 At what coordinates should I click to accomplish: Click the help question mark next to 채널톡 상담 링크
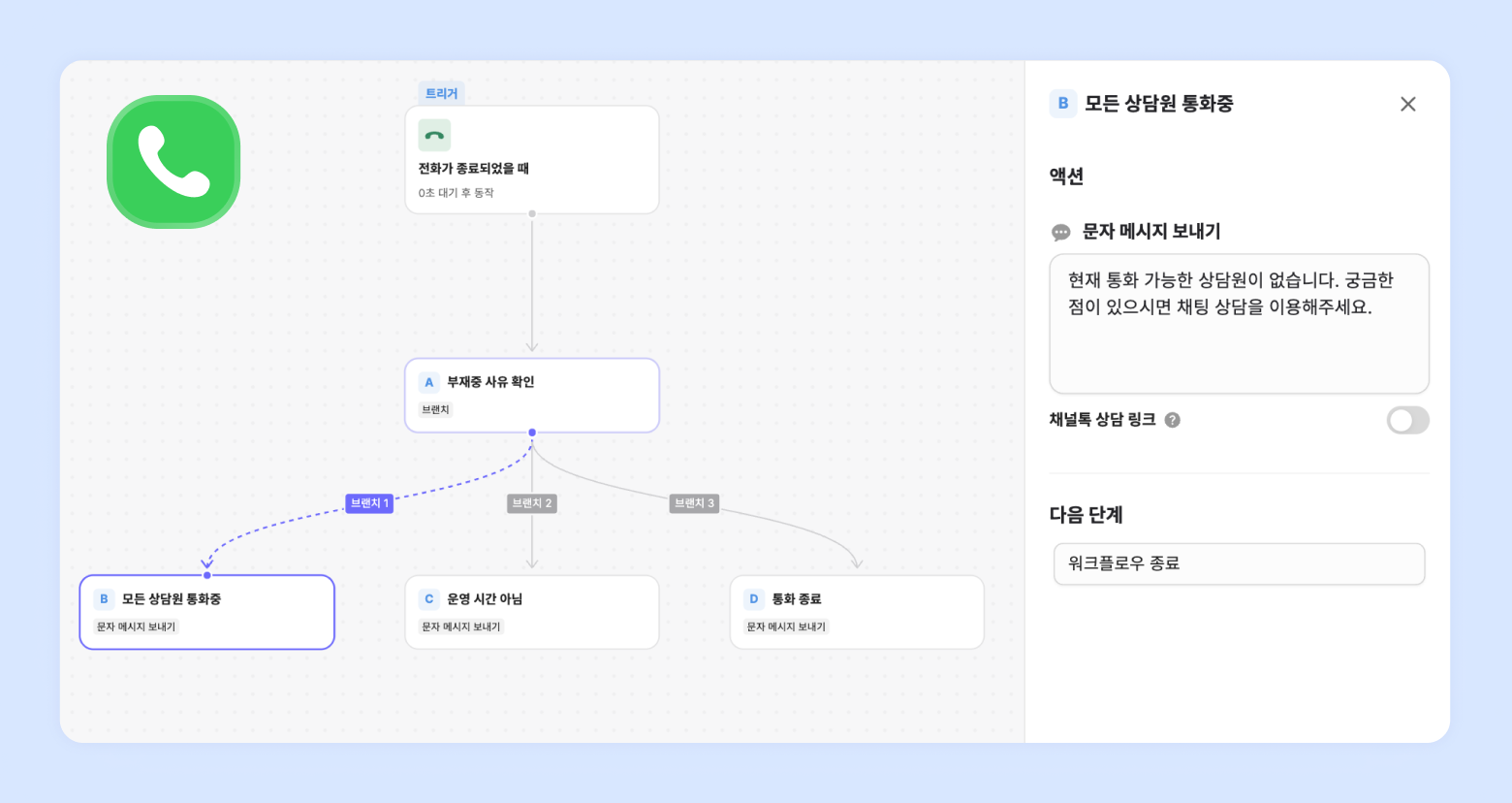tap(1172, 420)
